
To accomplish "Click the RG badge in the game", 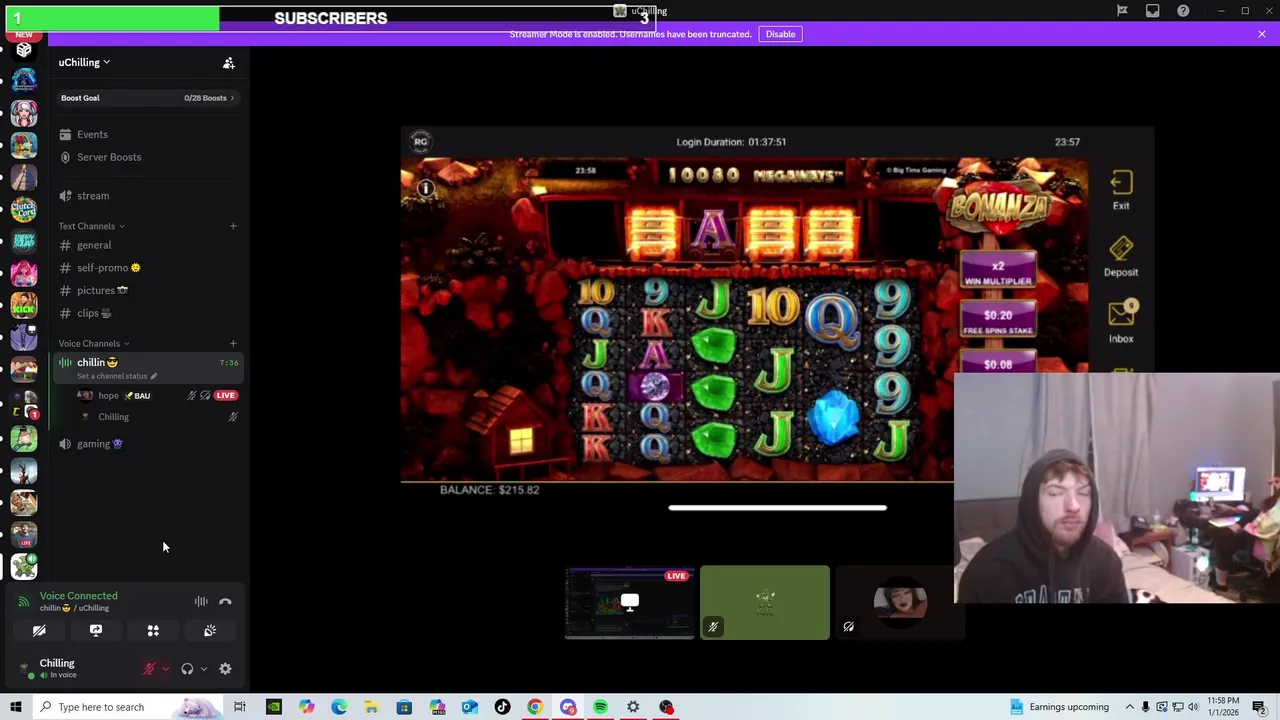I will click(421, 141).
